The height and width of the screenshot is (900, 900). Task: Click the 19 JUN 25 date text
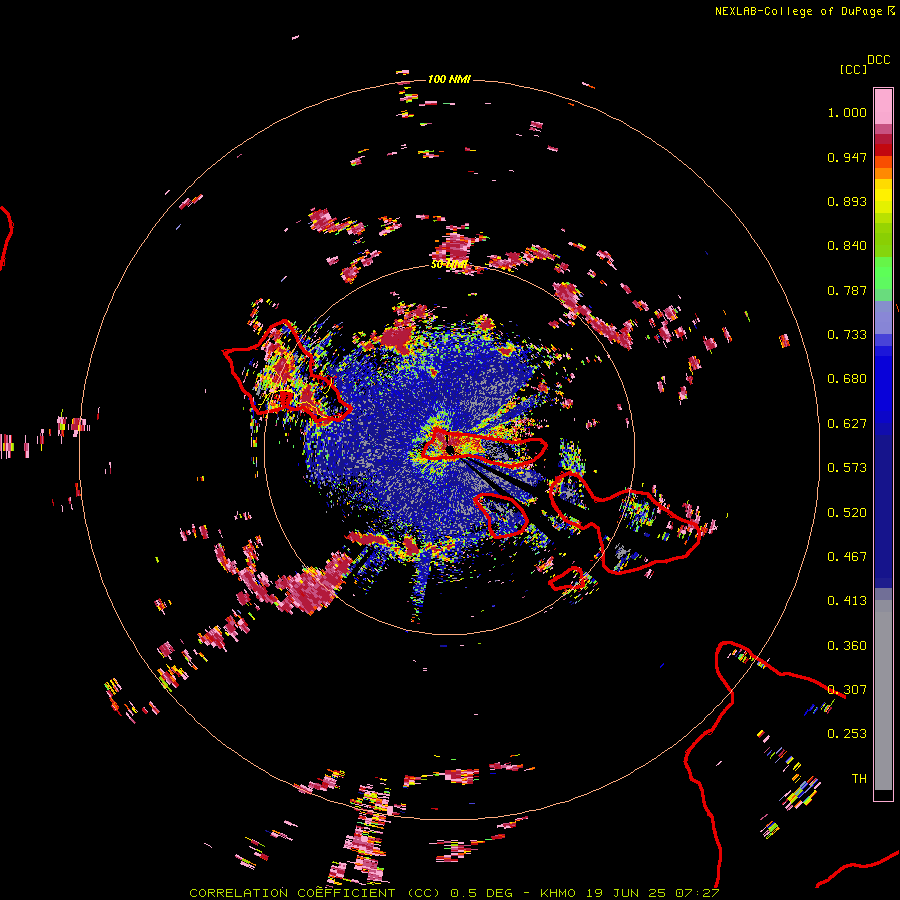[626, 893]
